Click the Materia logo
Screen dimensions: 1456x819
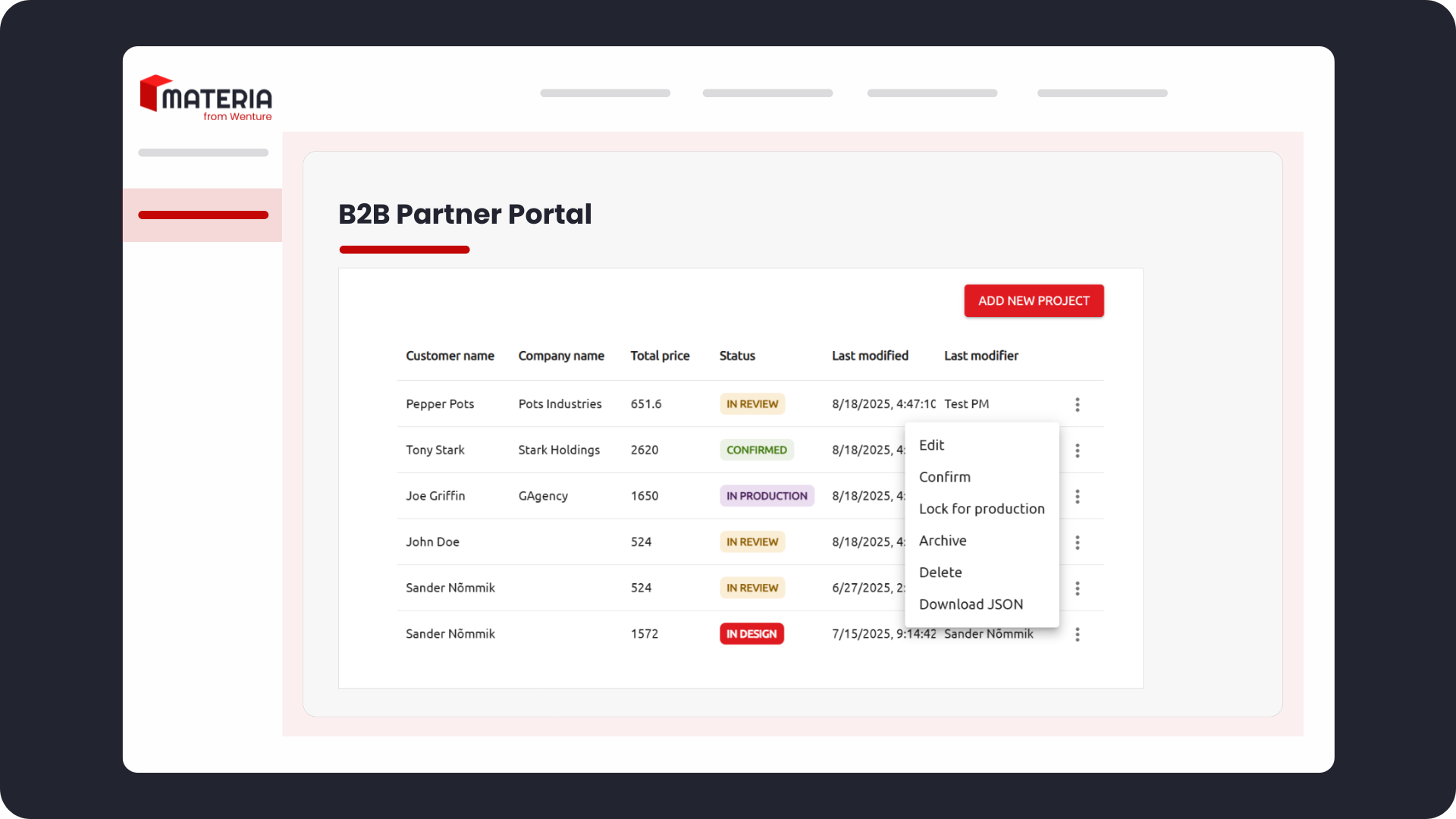206,98
